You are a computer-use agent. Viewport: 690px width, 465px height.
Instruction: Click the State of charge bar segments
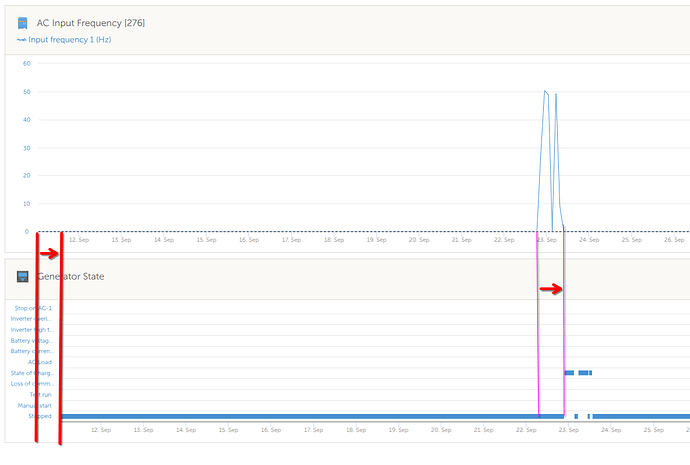[x=578, y=373]
